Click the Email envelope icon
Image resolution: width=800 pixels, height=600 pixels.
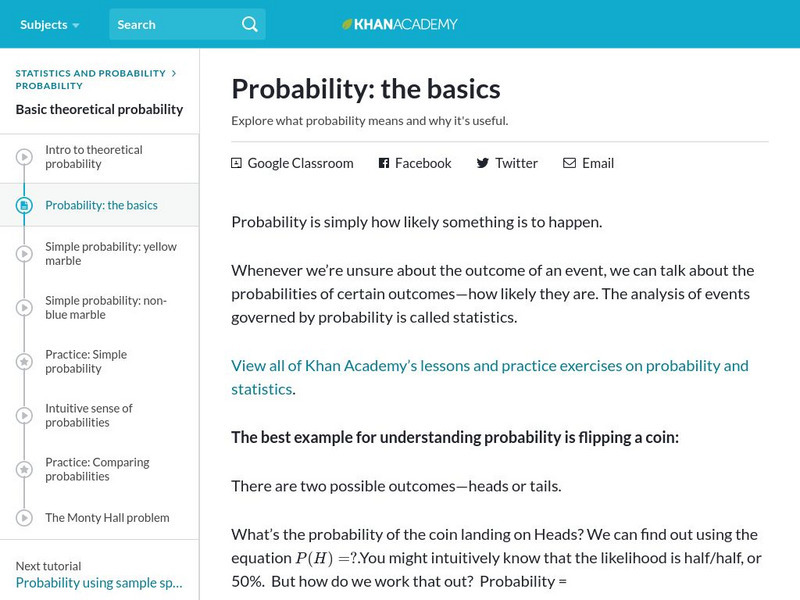click(x=569, y=163)
